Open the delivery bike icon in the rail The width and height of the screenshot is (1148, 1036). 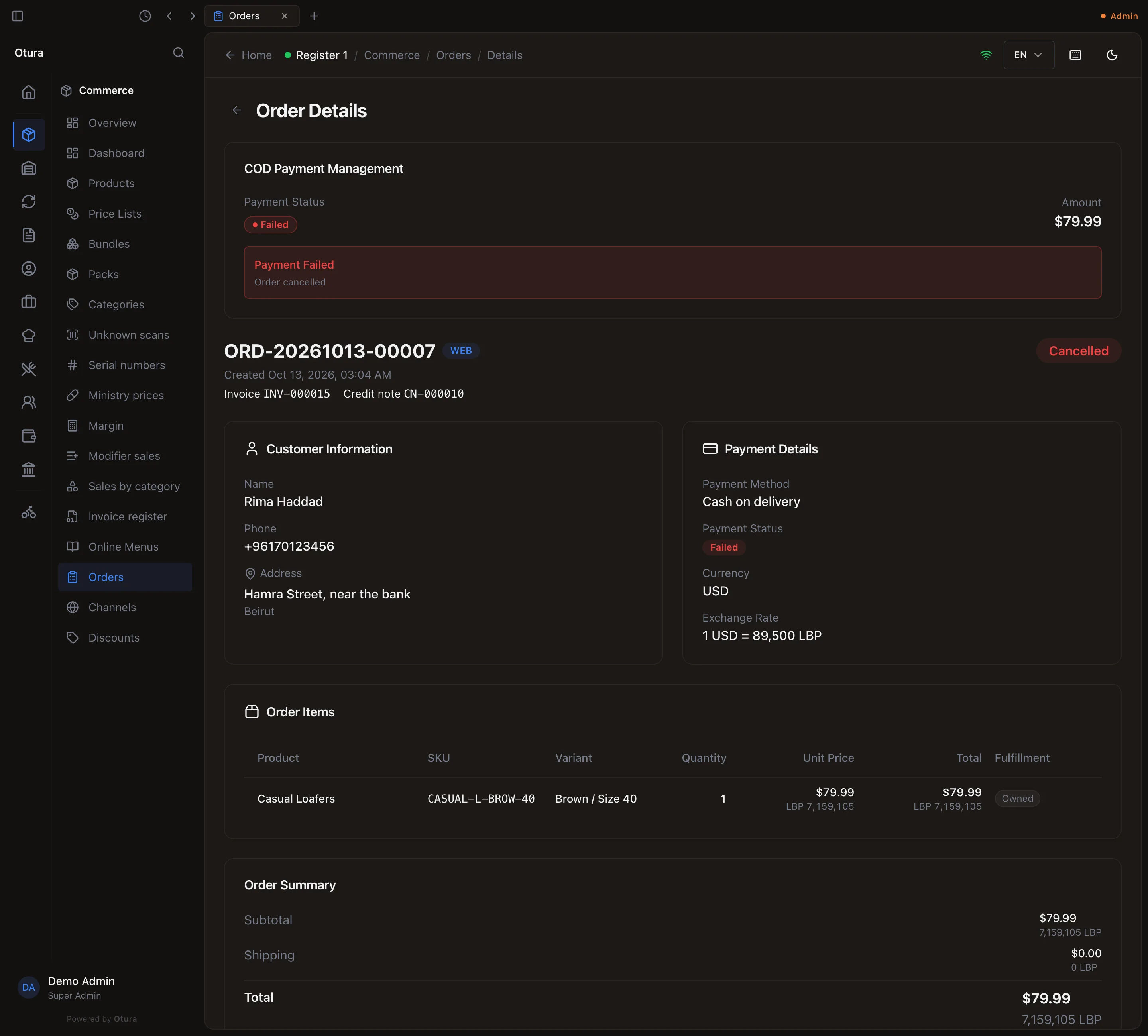click(28, 513)
